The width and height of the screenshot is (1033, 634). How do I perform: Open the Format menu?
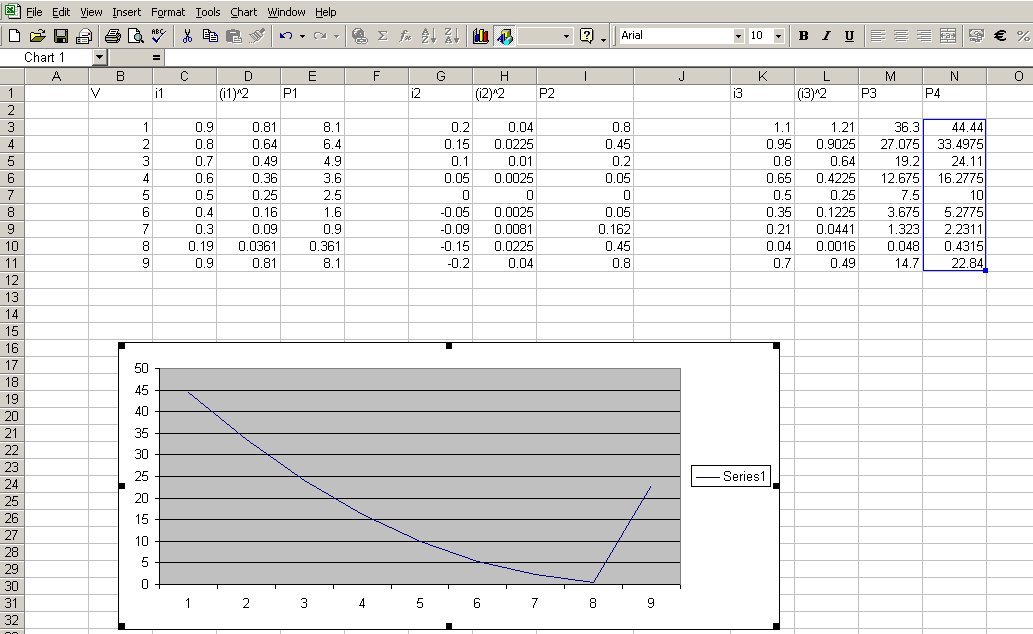point(168,12)
